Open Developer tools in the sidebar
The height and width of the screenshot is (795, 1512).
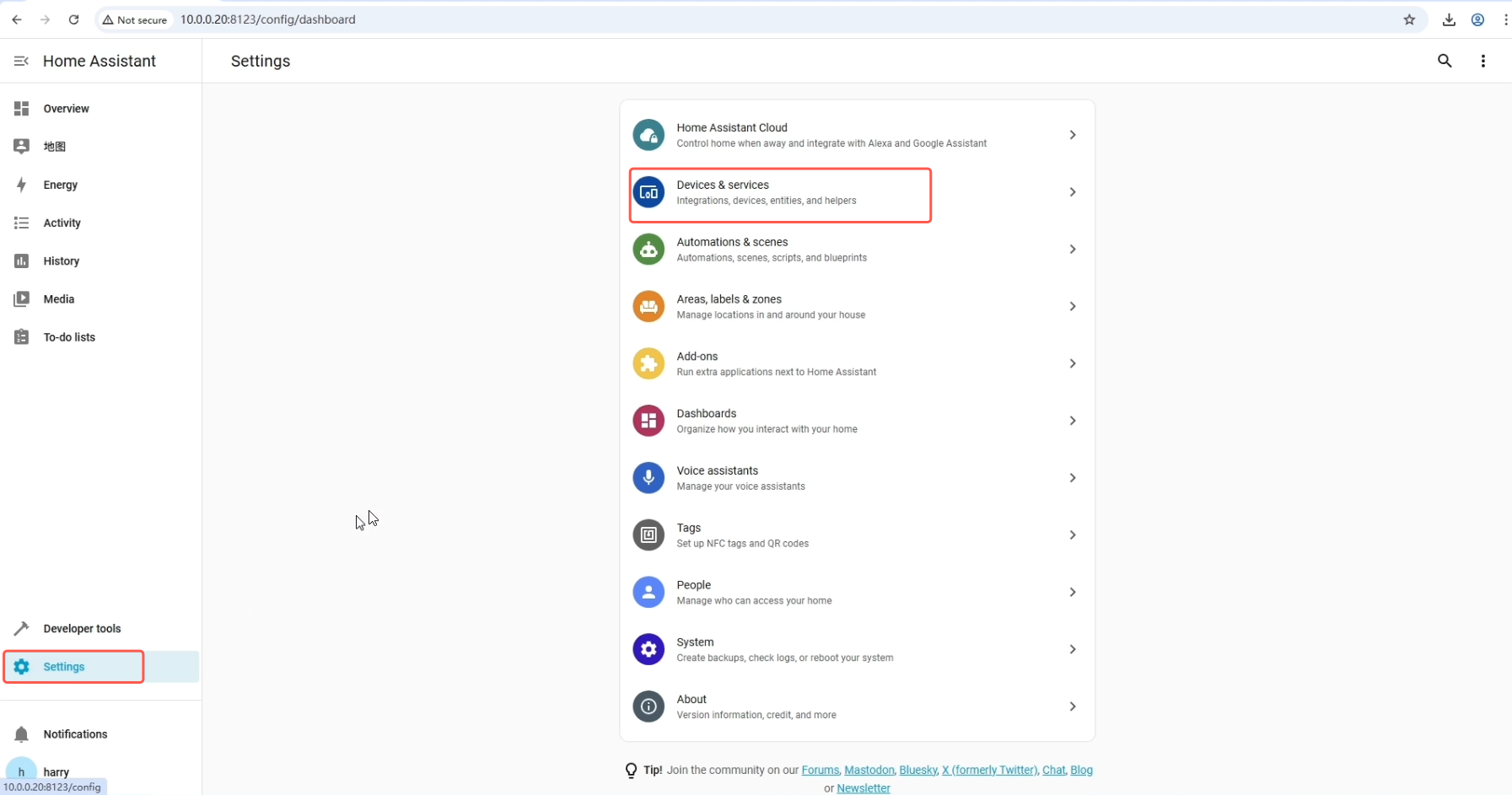coord(82,629)
